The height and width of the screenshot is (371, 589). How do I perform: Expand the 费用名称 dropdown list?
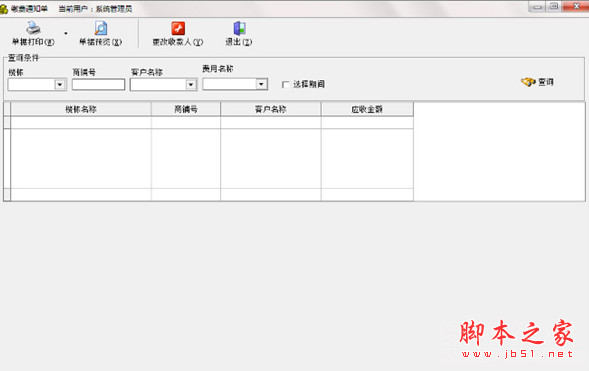click(x=261, y=84)
